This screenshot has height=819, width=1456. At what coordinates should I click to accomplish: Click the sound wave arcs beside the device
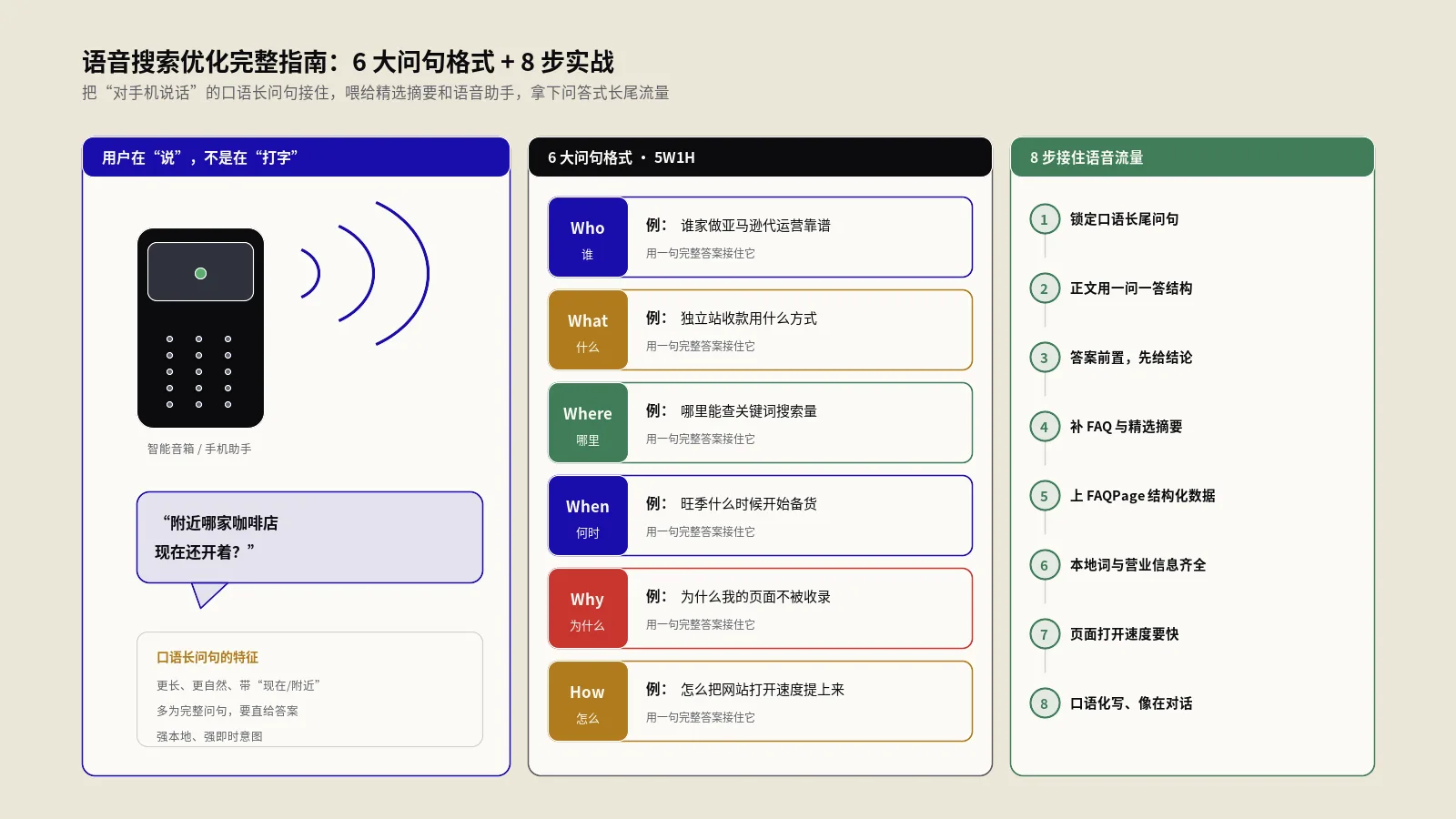(x=365, y=273)
